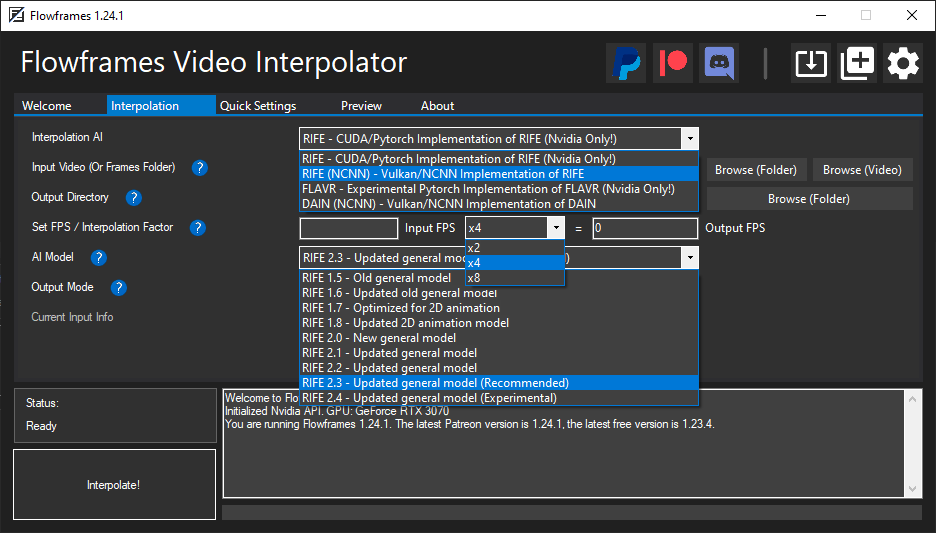This screenshot has width=936, height=533.
Task: Switch to the Quick Settings tab
Action: click(258, 106)
